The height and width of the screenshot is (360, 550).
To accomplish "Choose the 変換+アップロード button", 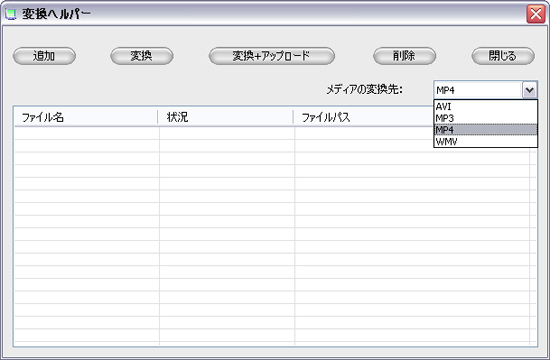I will (271, 56).
